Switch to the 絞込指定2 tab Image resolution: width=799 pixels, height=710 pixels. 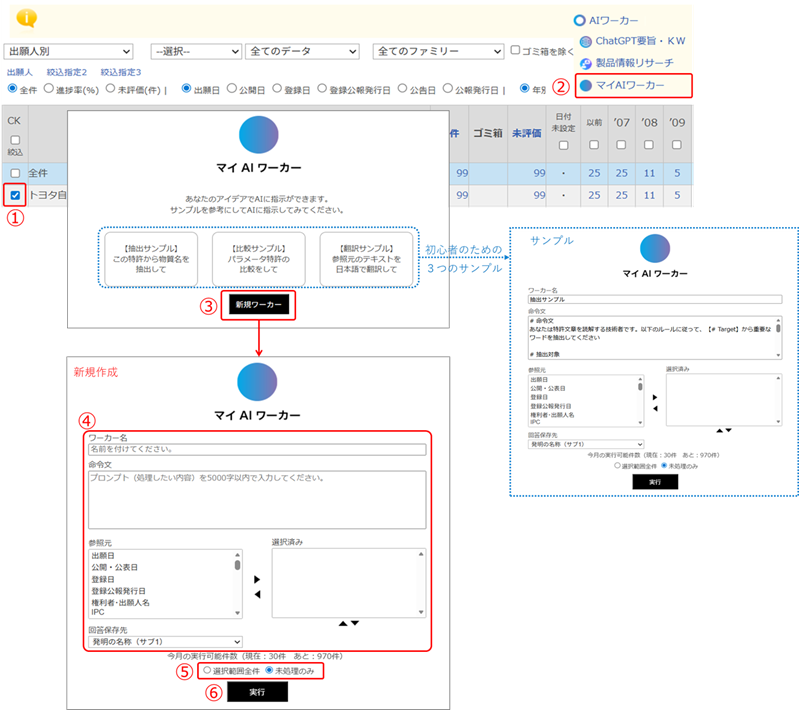pos(67,73)
